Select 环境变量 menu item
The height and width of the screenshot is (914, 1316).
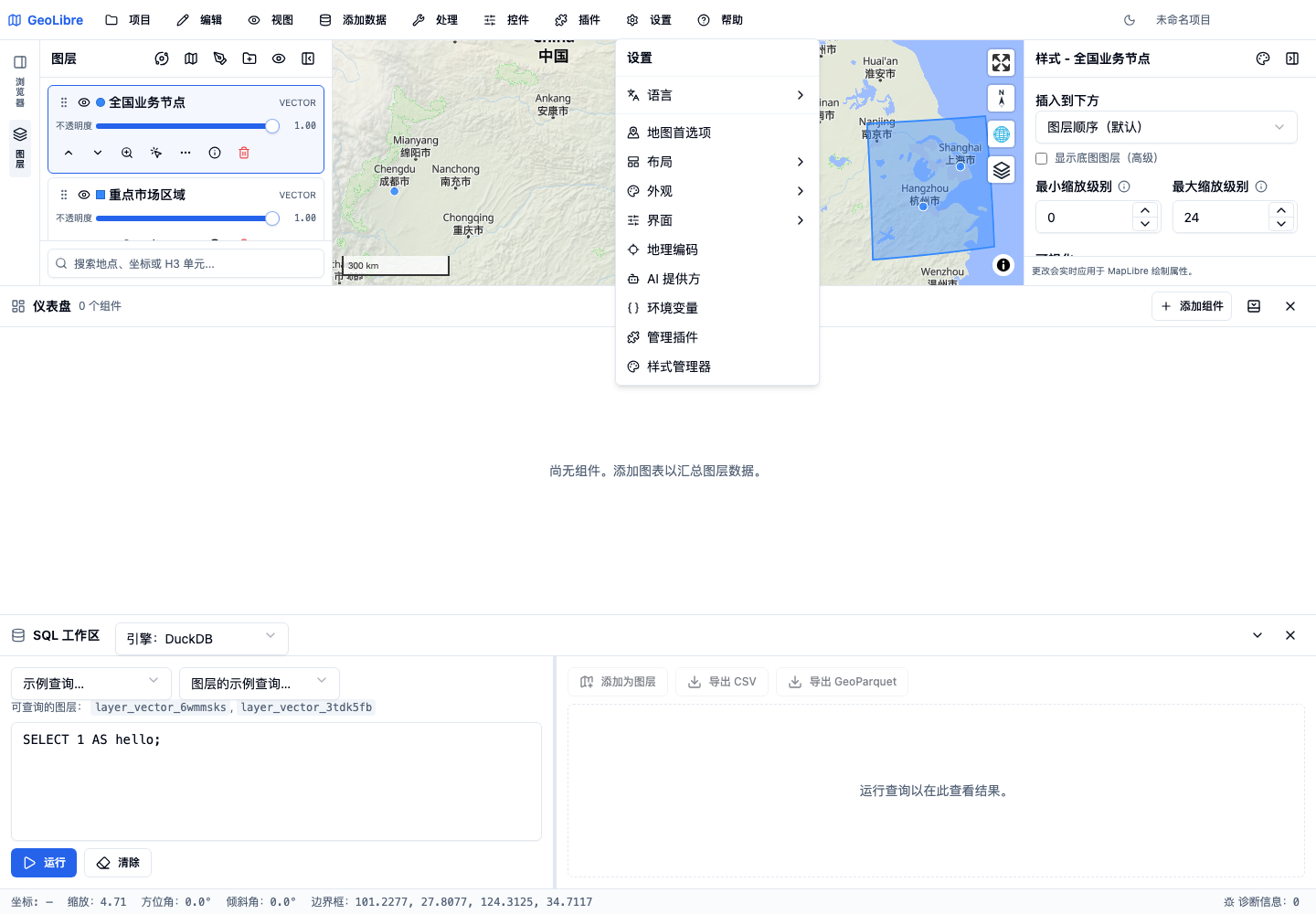[x=716, y=308]
